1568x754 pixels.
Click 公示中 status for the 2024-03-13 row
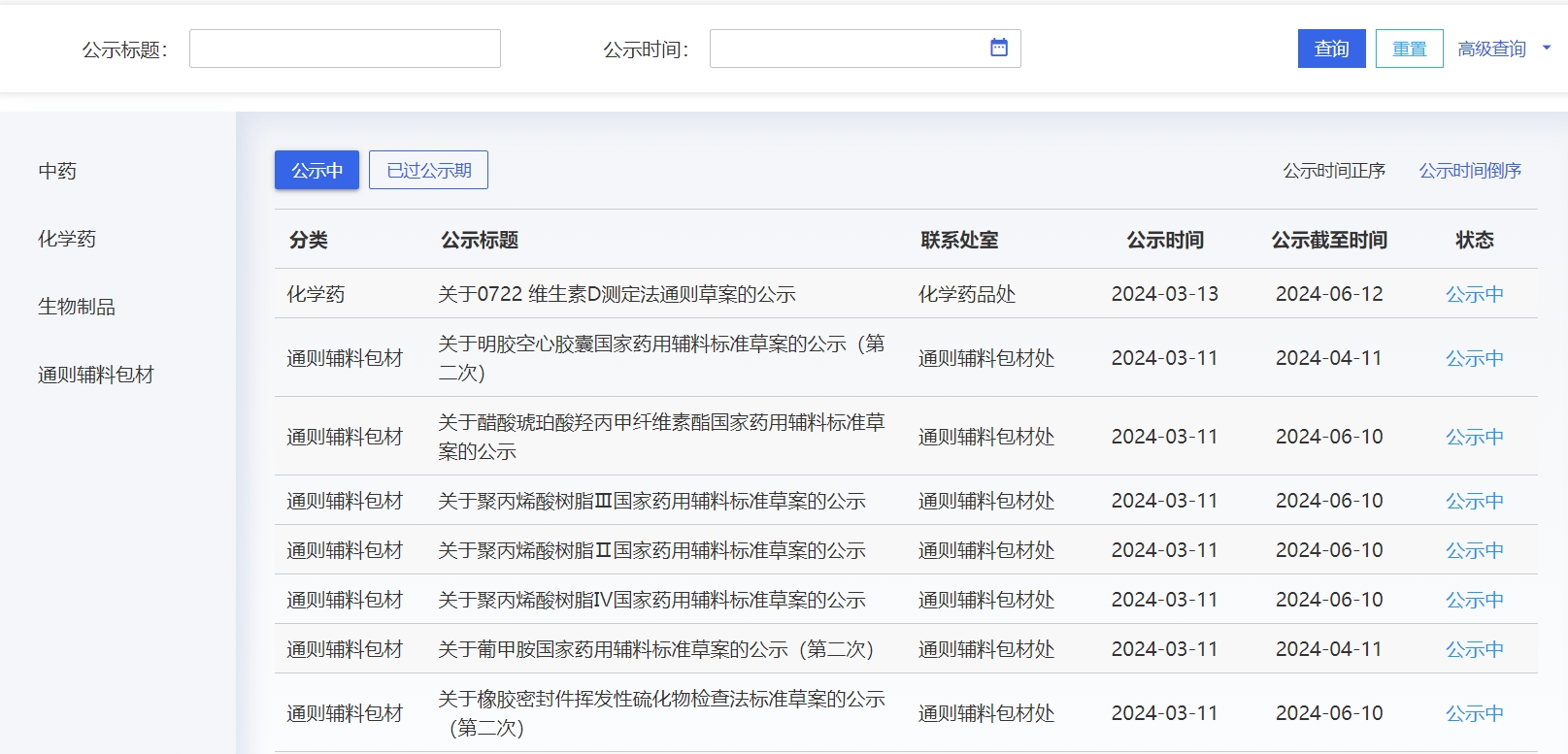[1474, 294]
